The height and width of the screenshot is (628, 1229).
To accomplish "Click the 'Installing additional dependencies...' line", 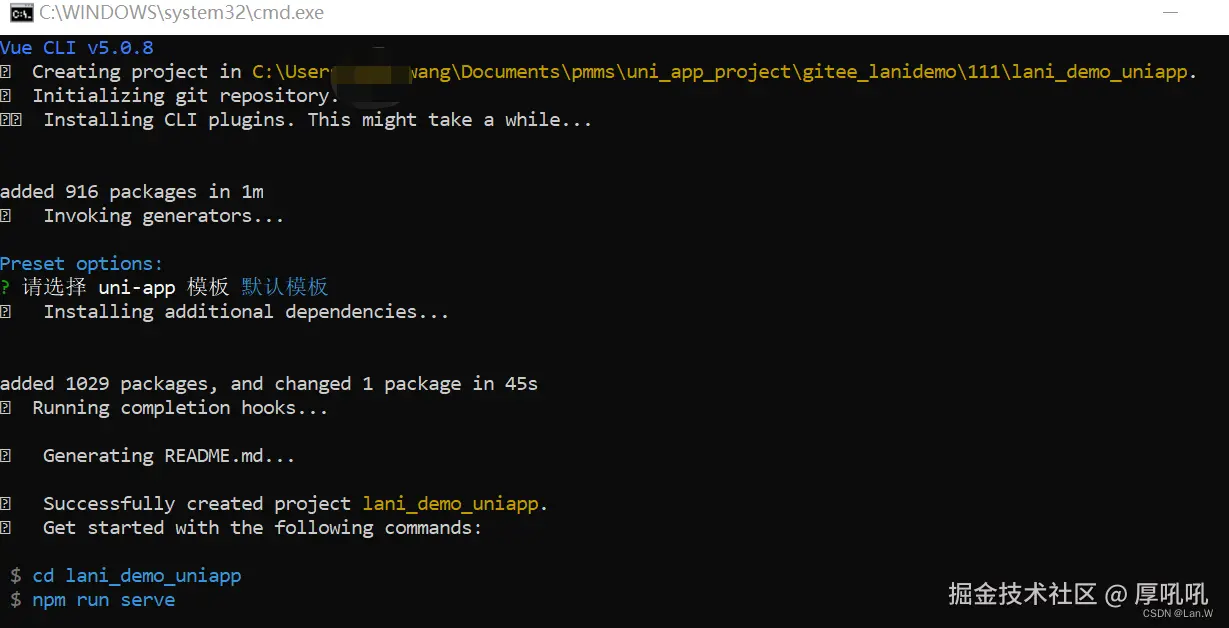I will pos(245,311).
